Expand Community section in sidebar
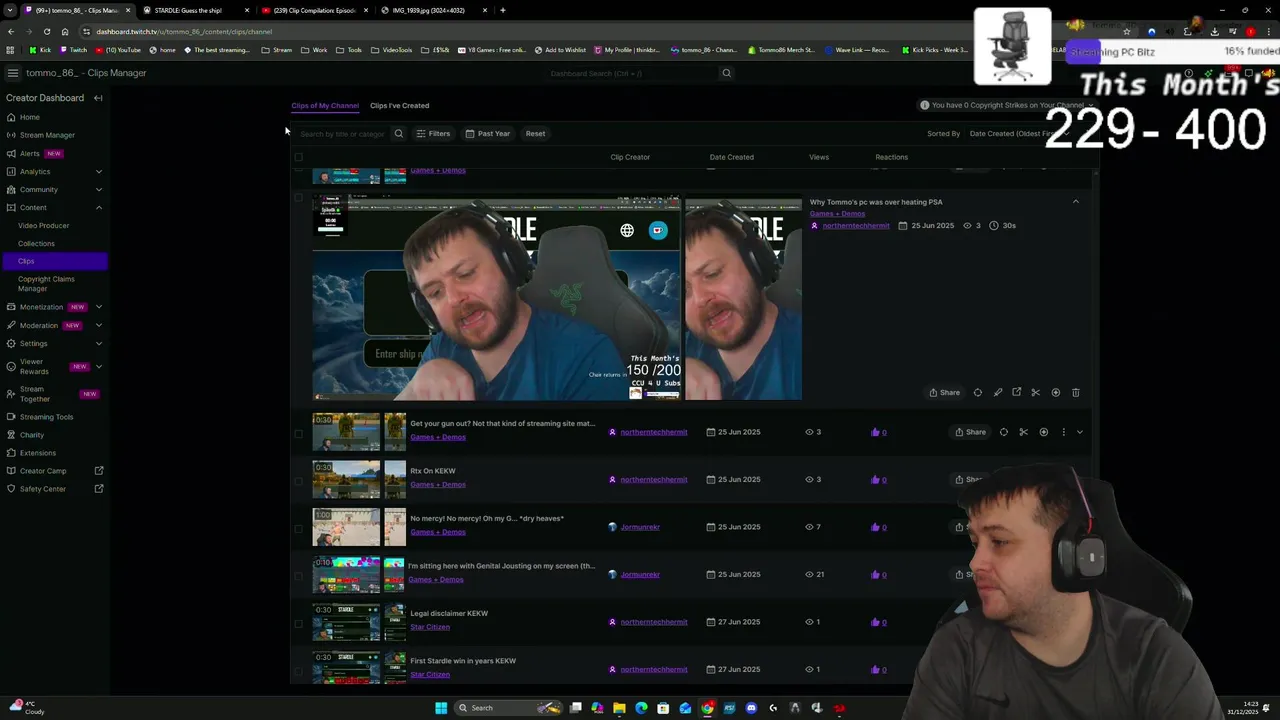The height and width of the screenshot is (720, 1280). 98,189
